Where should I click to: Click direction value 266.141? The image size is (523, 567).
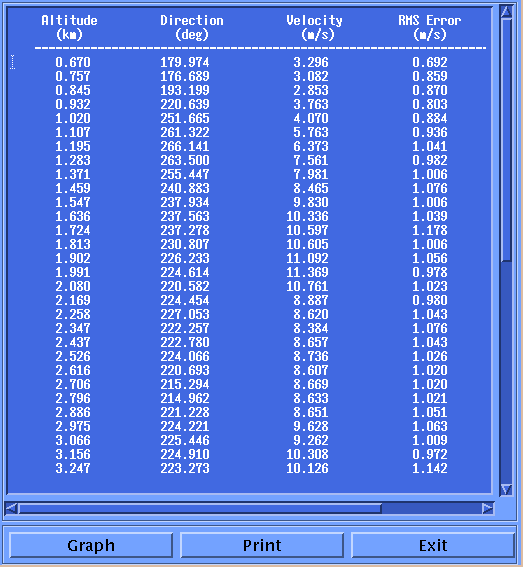(x=185, y=146)
